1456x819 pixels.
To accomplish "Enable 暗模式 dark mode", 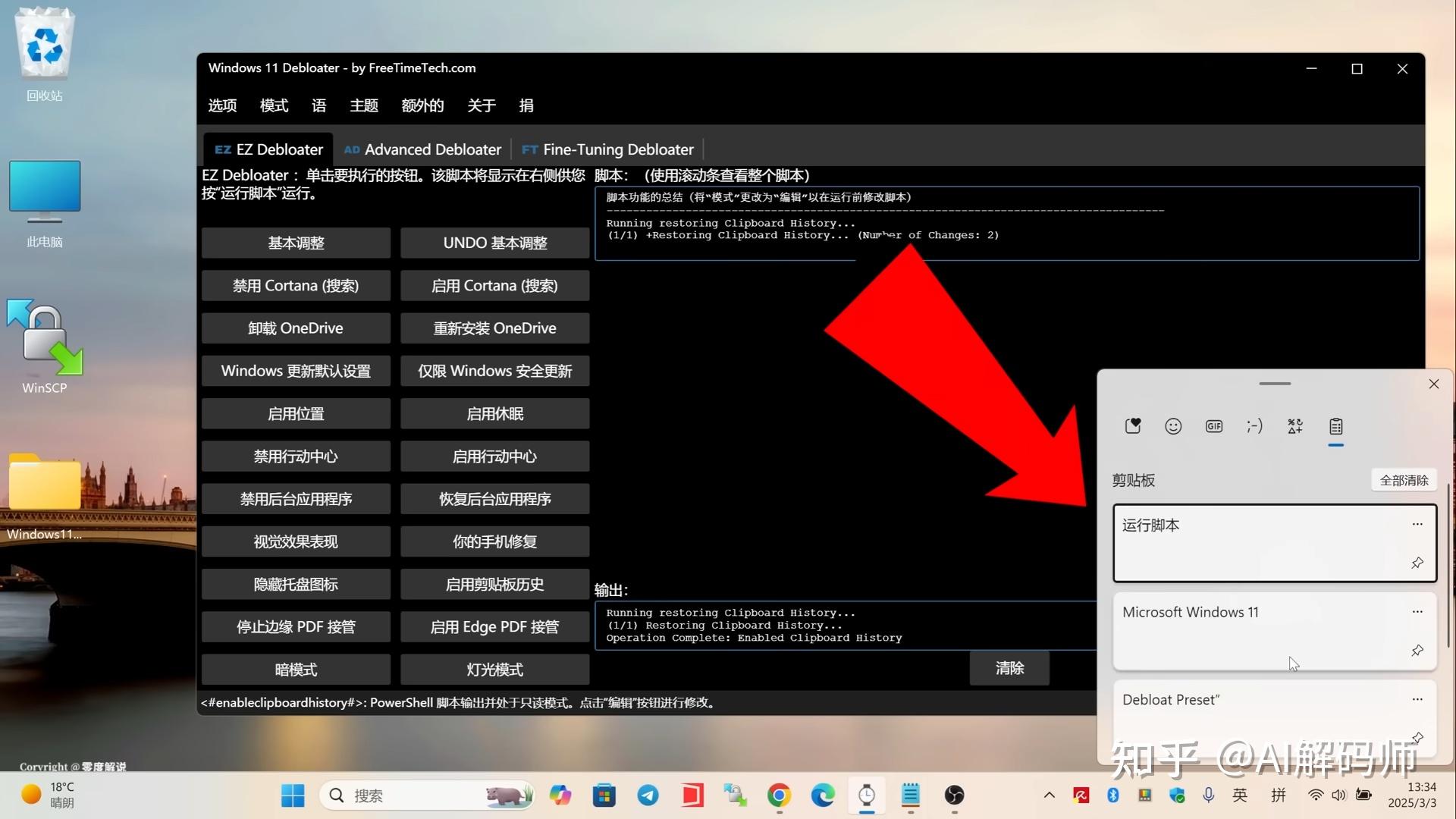I will coord(296,669).
